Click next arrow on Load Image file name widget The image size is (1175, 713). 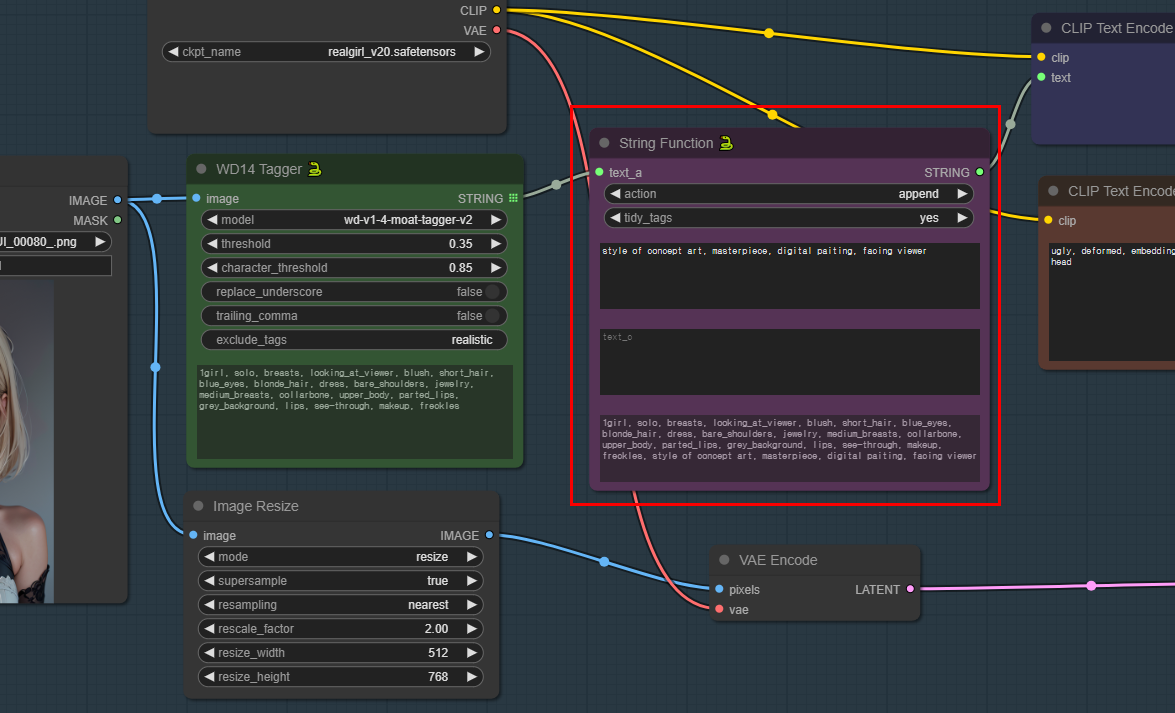tap(100, 241)
